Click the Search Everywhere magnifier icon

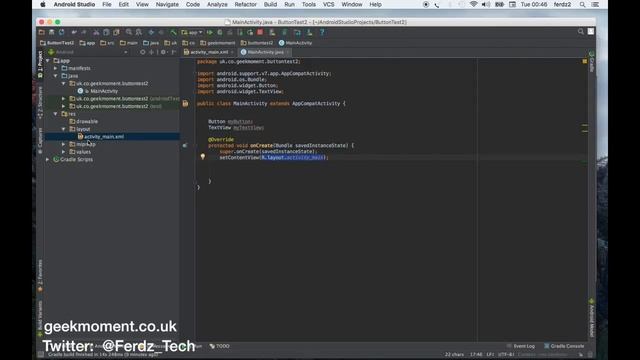tap(580, 32)
